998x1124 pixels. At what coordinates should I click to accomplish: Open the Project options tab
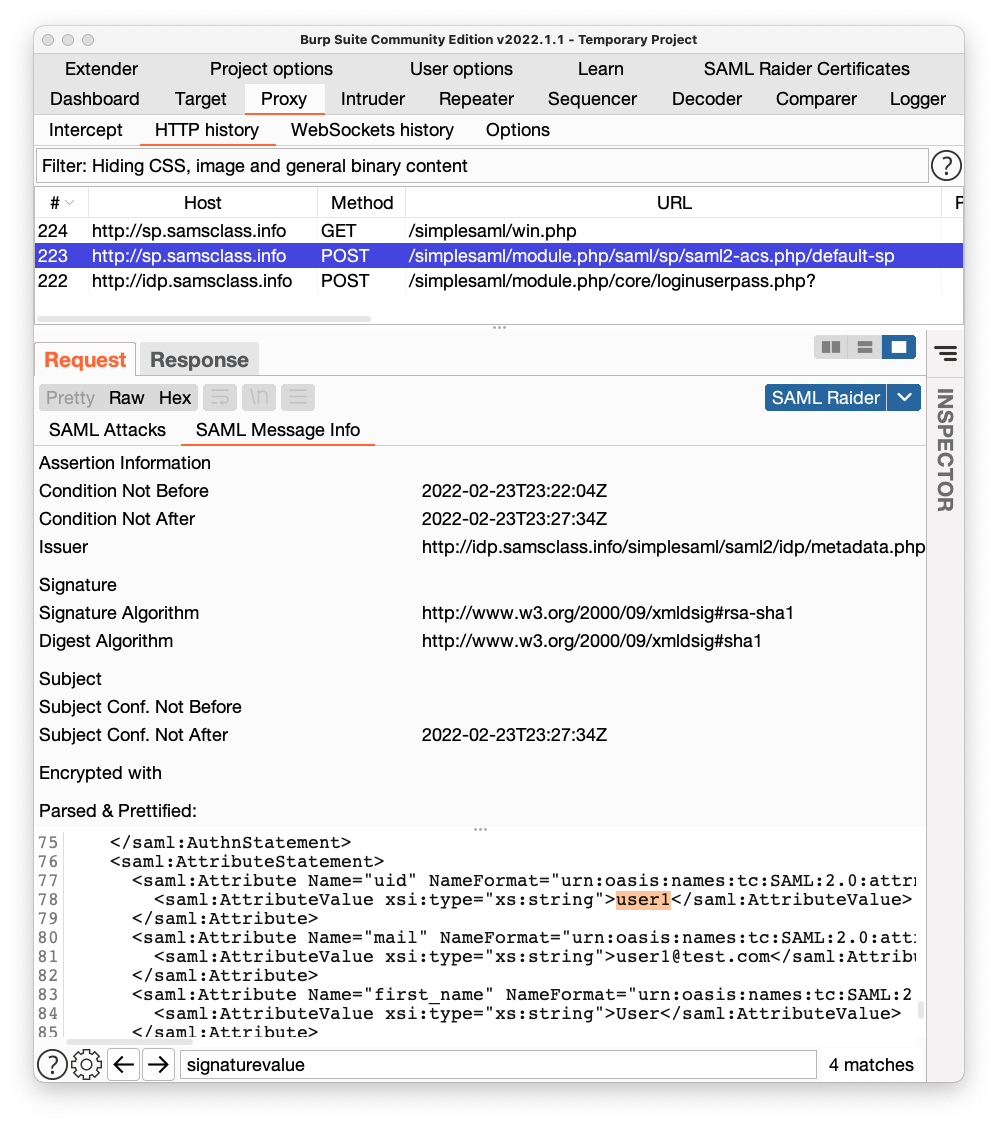click(x=271, y=69)
